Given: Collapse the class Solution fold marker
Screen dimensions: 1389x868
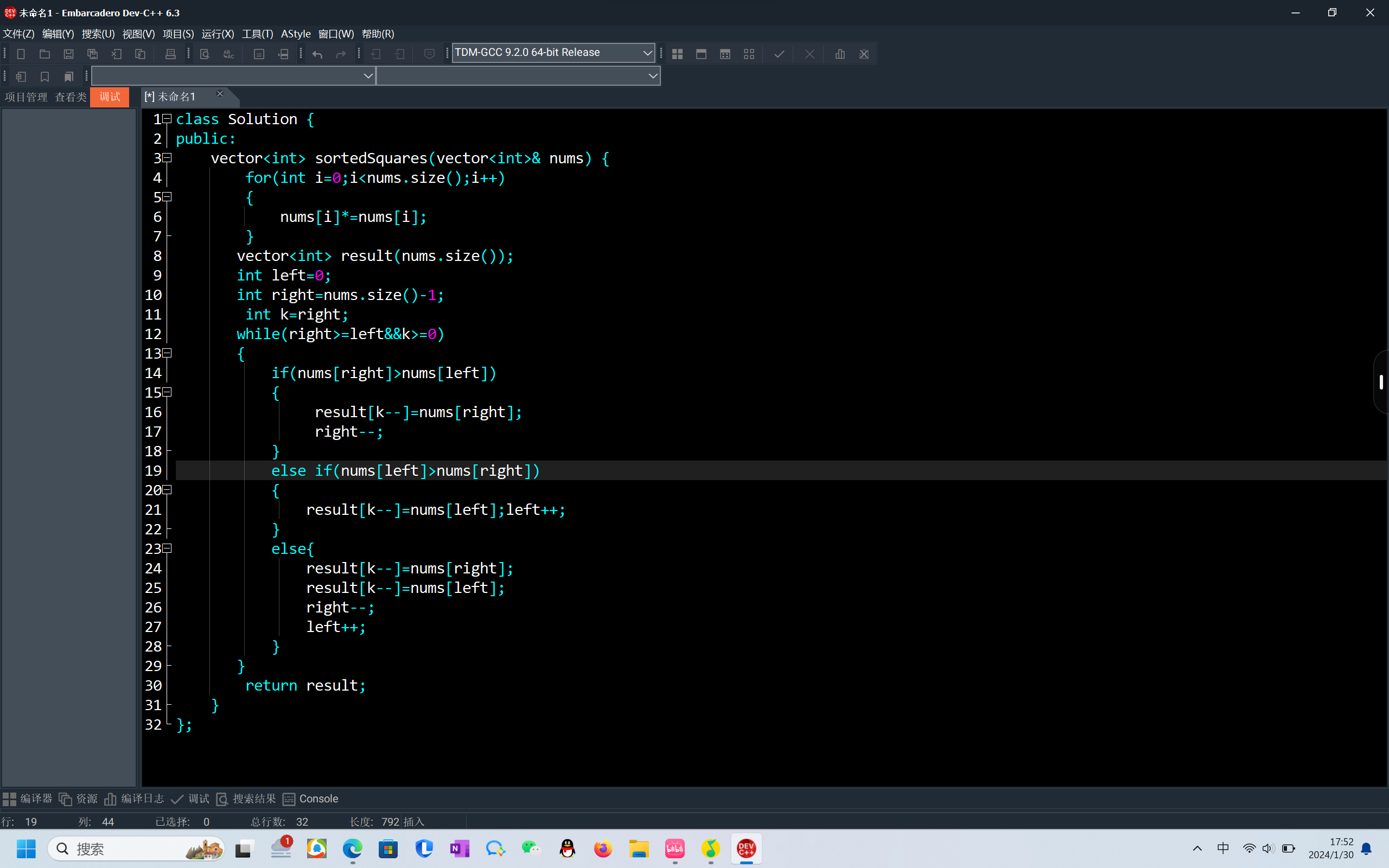Looking at the screenshot, I should tap(167, 118).
